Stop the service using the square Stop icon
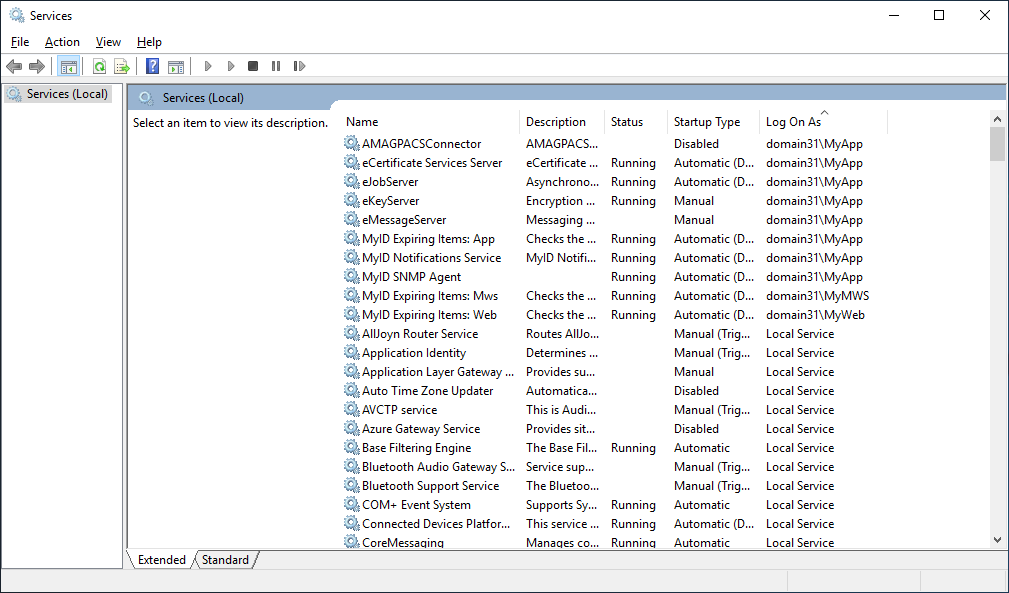Screen dimensions: 1009x593 point(253,66)
